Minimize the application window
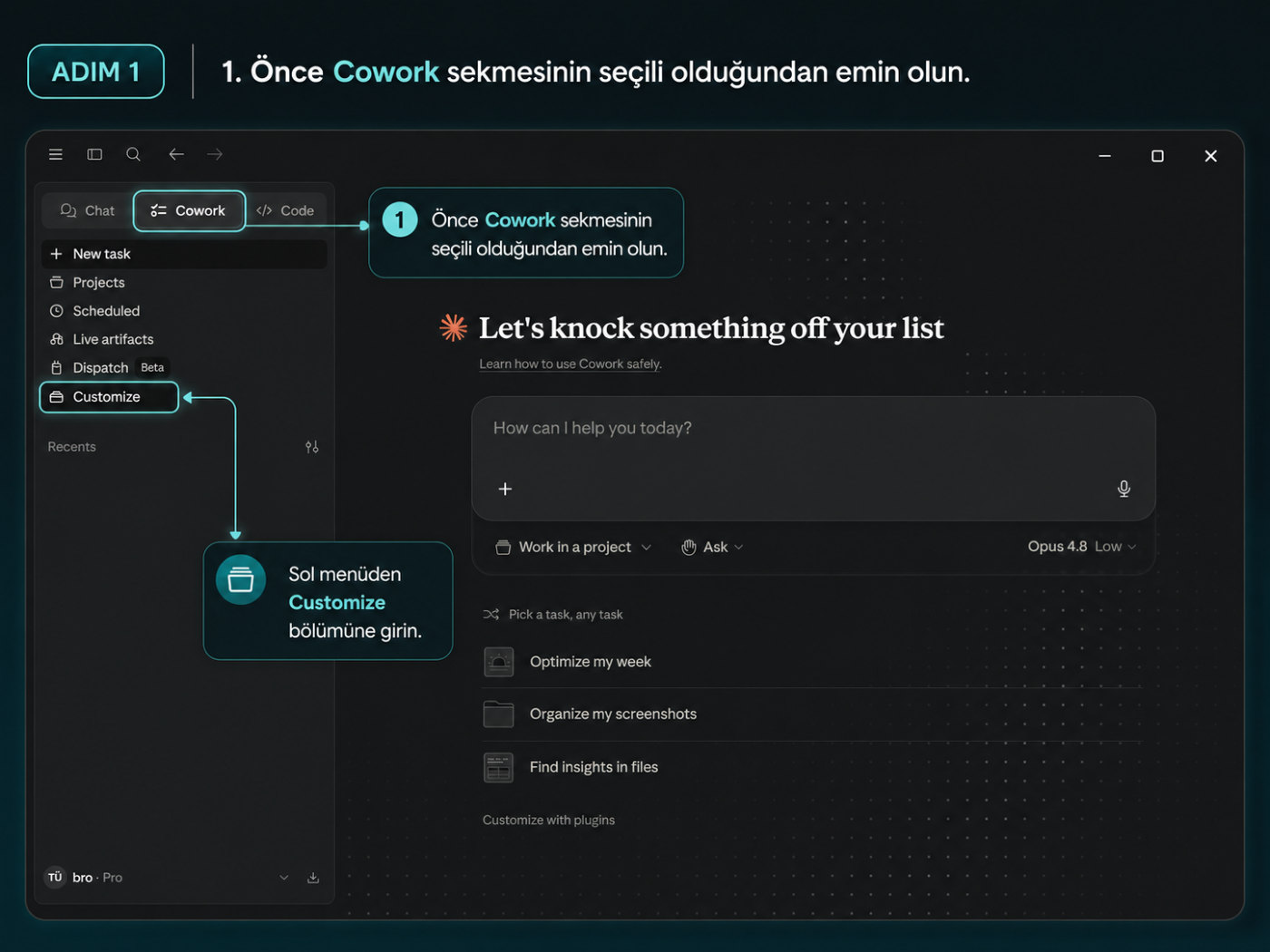Image resolution: width=1270 pixels, height=952 pixels. coord(1105,156)
